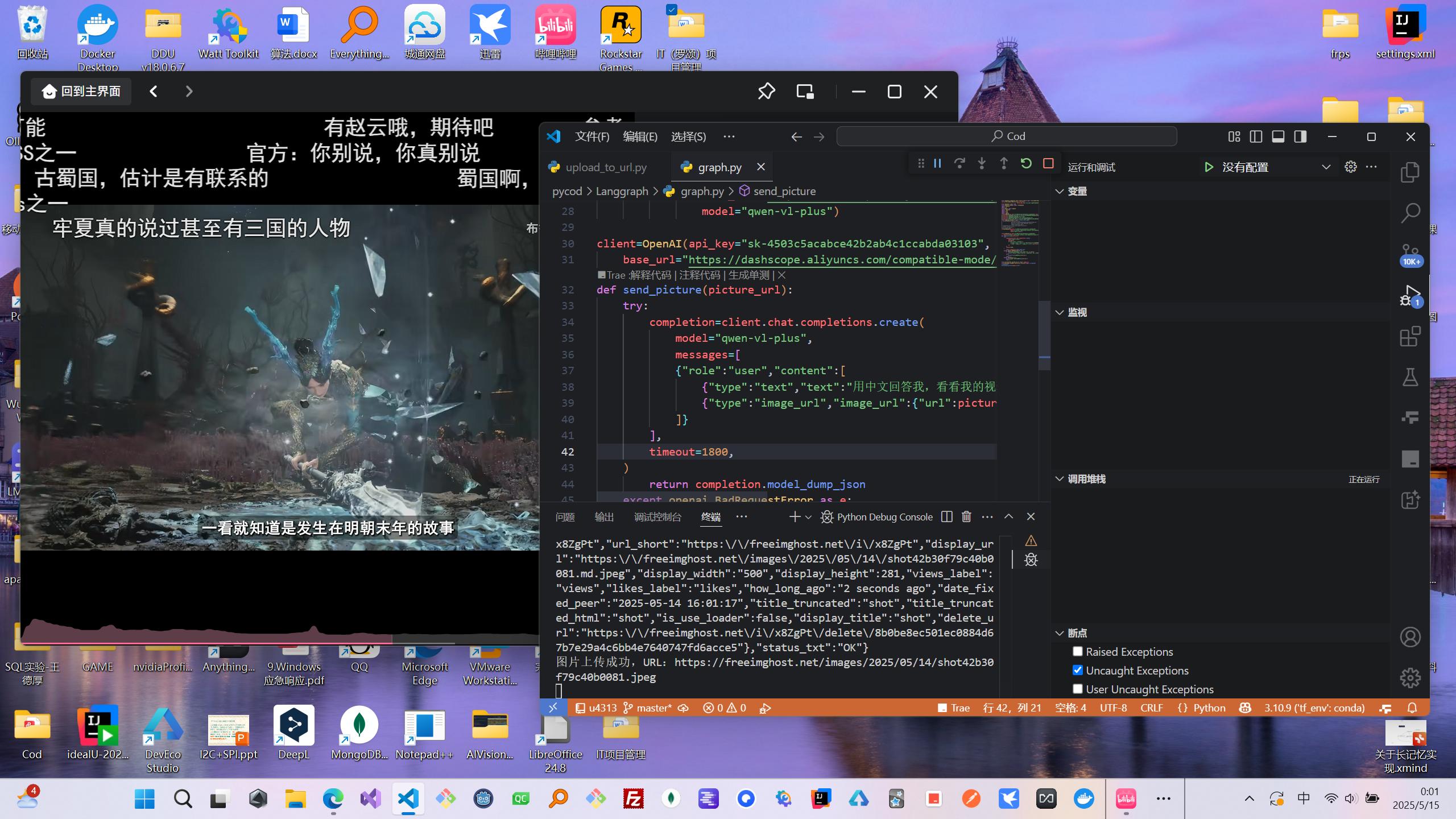Toggle the secondary sidebar layout icon

tap(1300, 136)
